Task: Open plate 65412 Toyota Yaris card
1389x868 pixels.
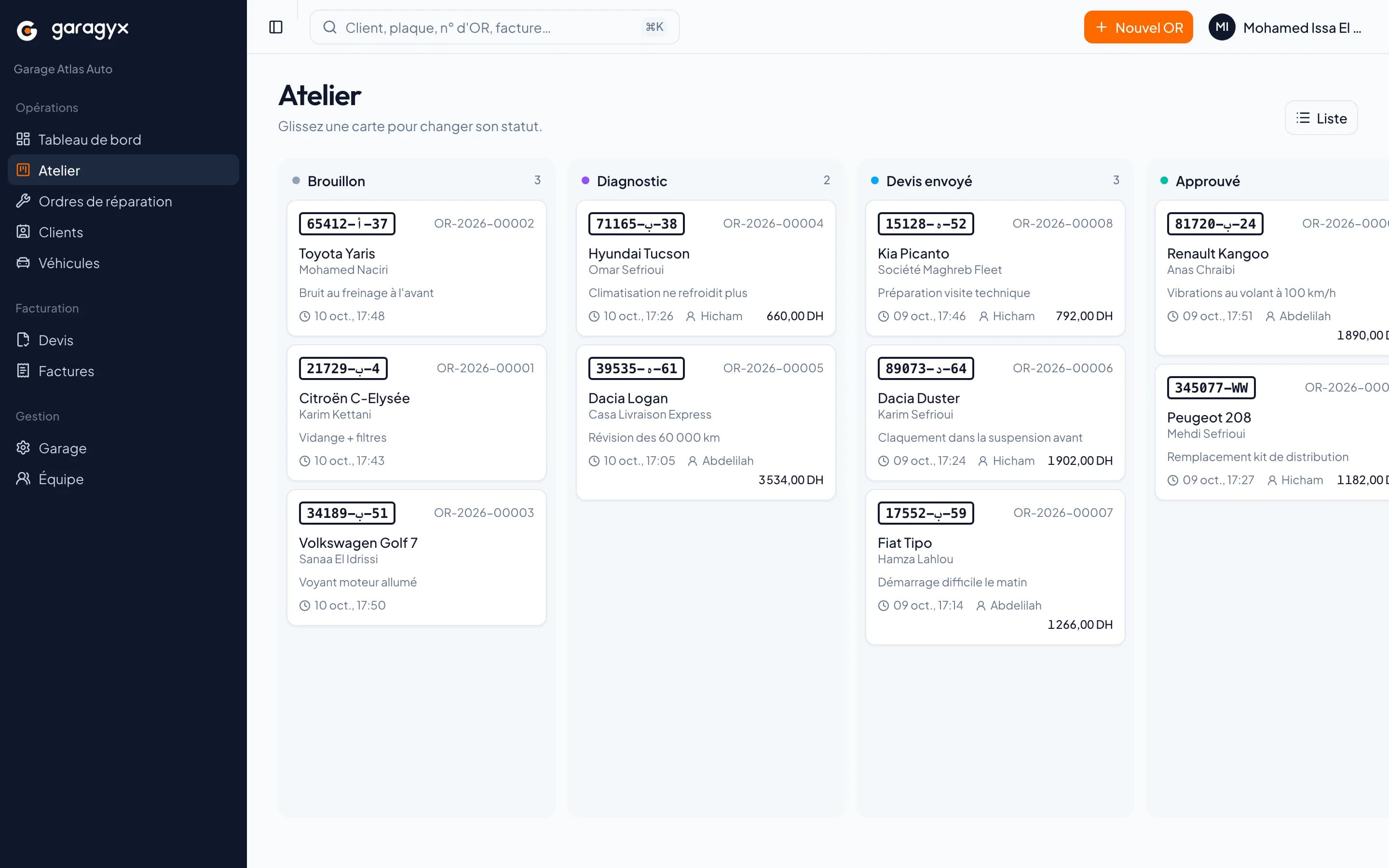Action: [x=416, y=268]
